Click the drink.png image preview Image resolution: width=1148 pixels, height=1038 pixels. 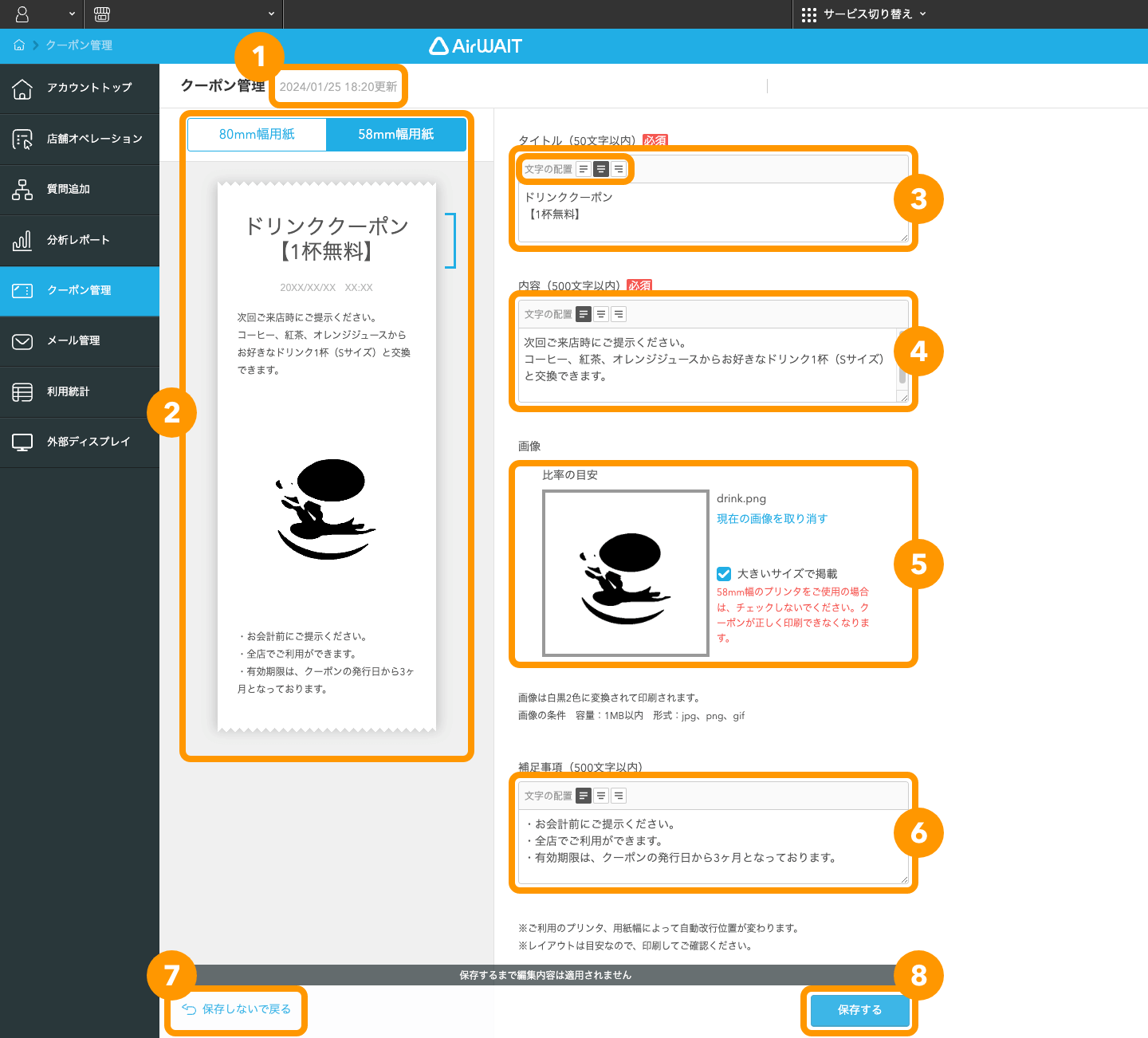pyautogui.click(x=625, y=572)
